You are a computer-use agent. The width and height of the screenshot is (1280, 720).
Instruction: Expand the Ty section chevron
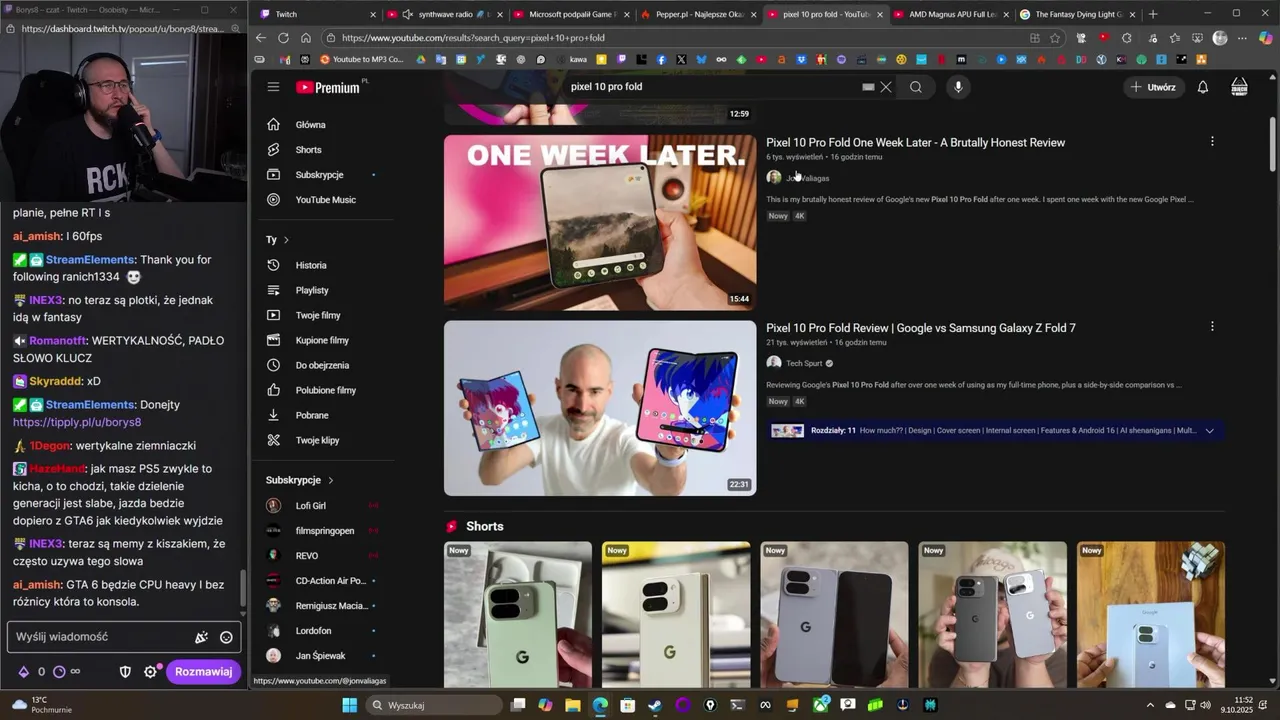coord(286,240)
